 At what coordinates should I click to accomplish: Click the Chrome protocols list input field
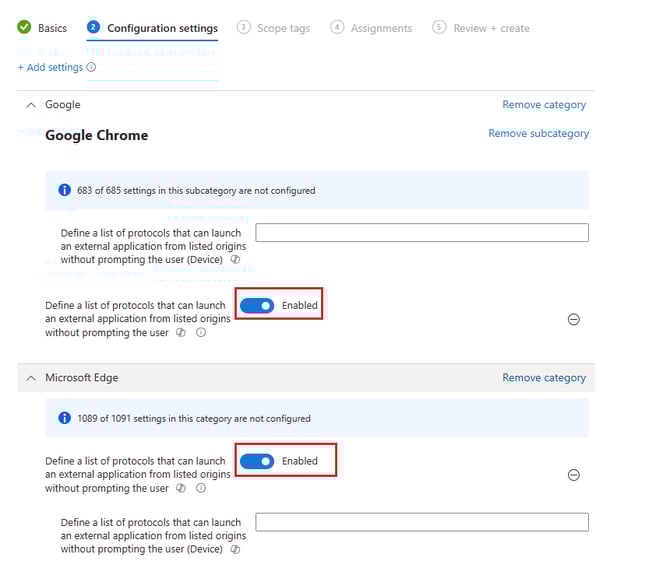click(x=422, y=233)
